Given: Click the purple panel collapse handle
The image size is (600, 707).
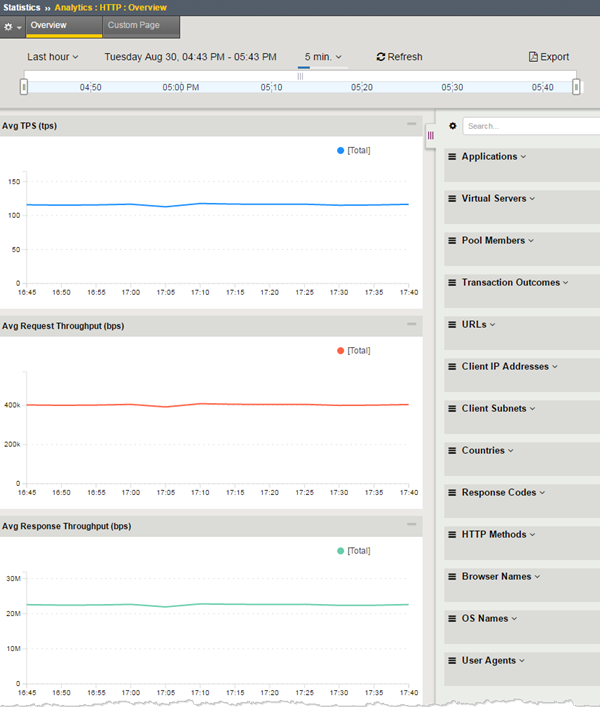Looking at the screenshot, I should tap(431, 135).
